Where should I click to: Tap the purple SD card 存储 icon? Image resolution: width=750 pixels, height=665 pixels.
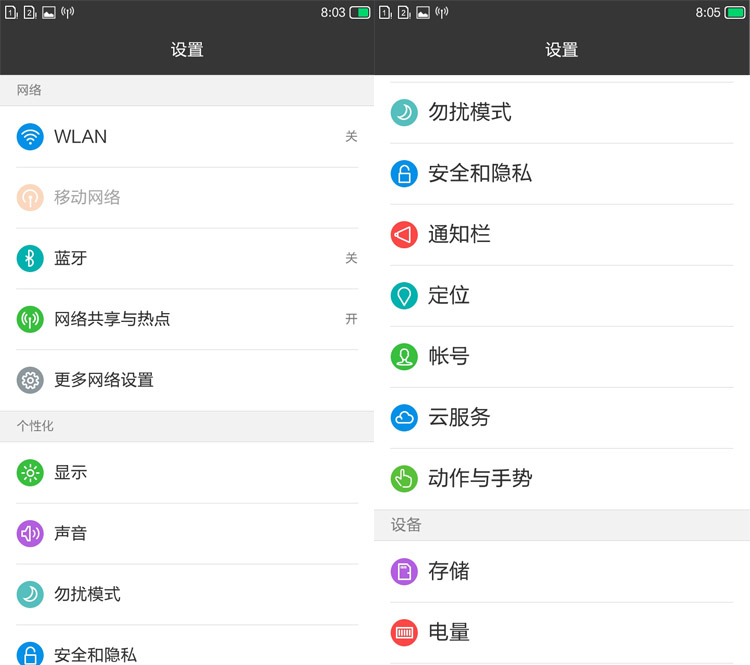(x=404, y=572)
